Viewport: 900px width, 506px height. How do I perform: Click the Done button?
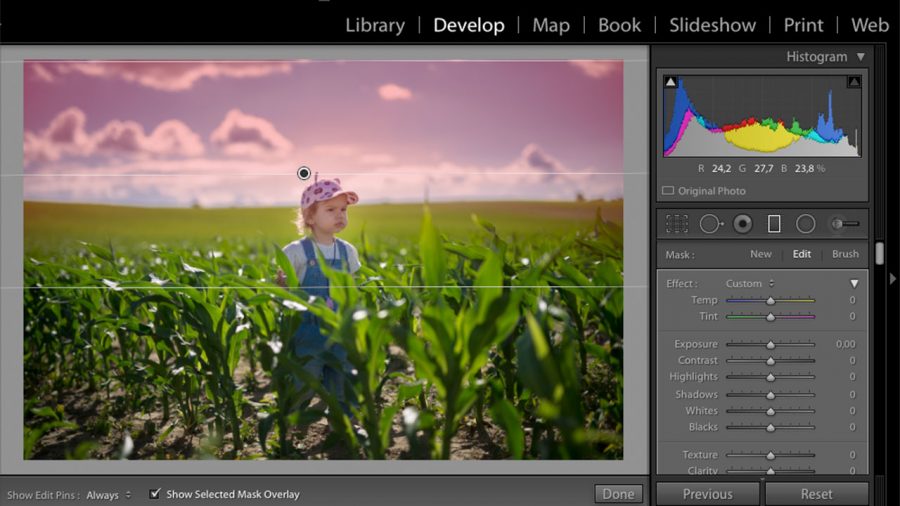click(618, 494)
